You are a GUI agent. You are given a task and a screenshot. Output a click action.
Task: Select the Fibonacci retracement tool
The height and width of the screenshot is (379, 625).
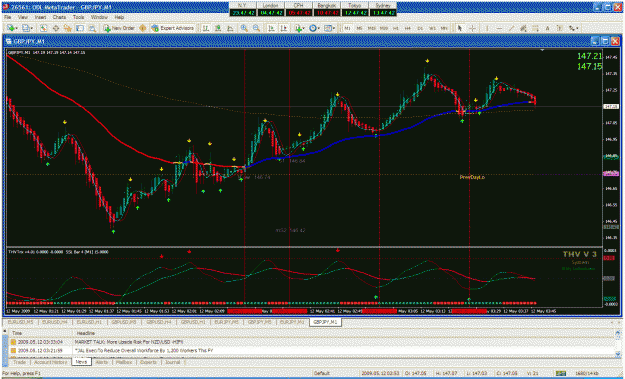535,28
